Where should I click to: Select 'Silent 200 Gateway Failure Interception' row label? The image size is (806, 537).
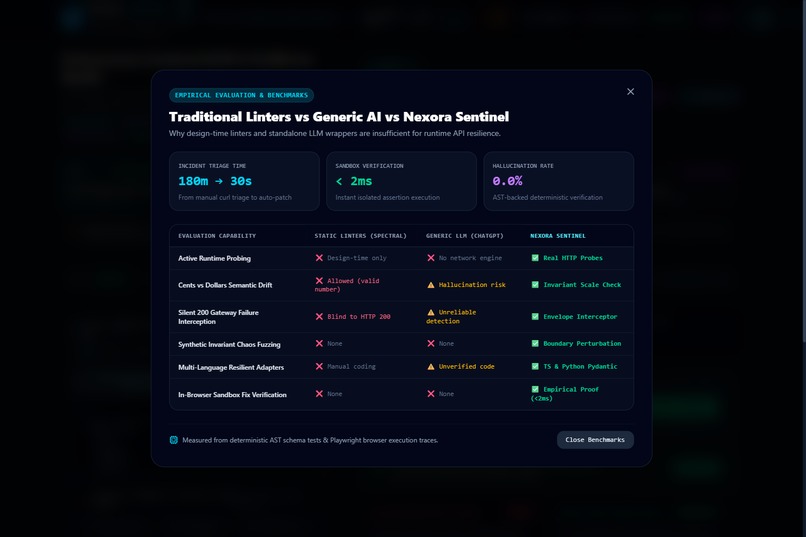point(218,317)
